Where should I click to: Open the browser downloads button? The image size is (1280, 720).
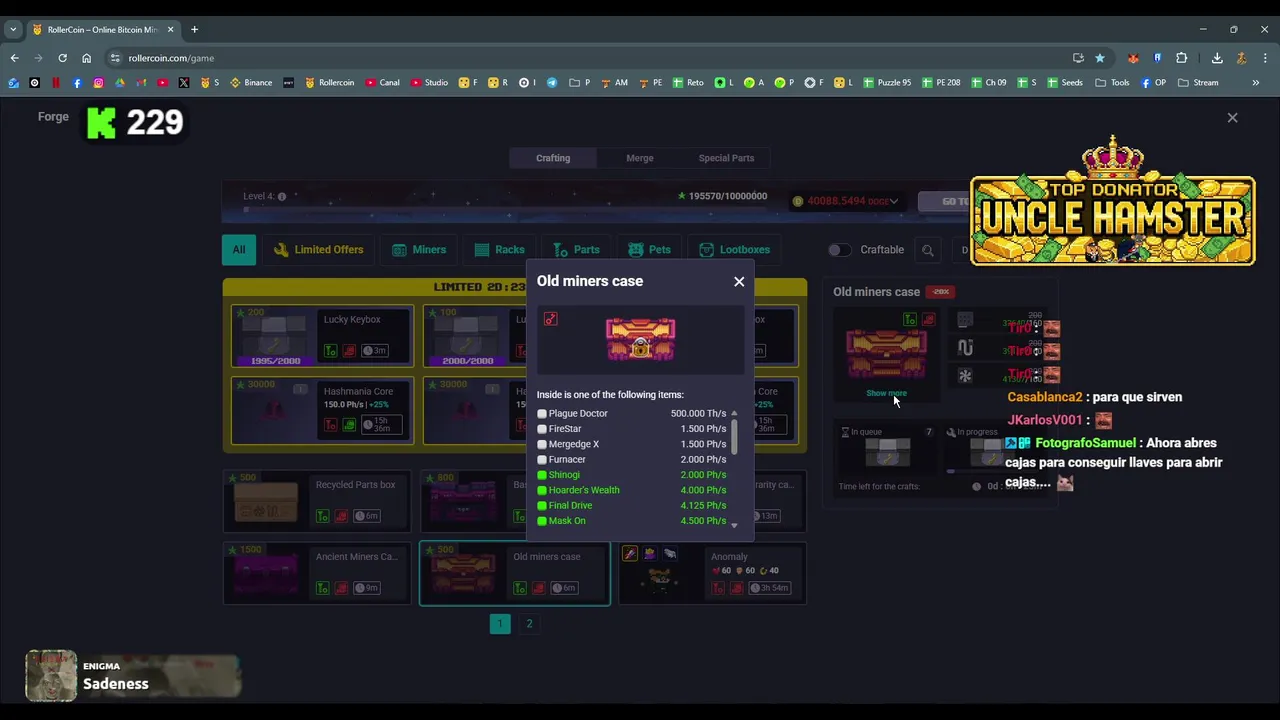coord(1217,58)
